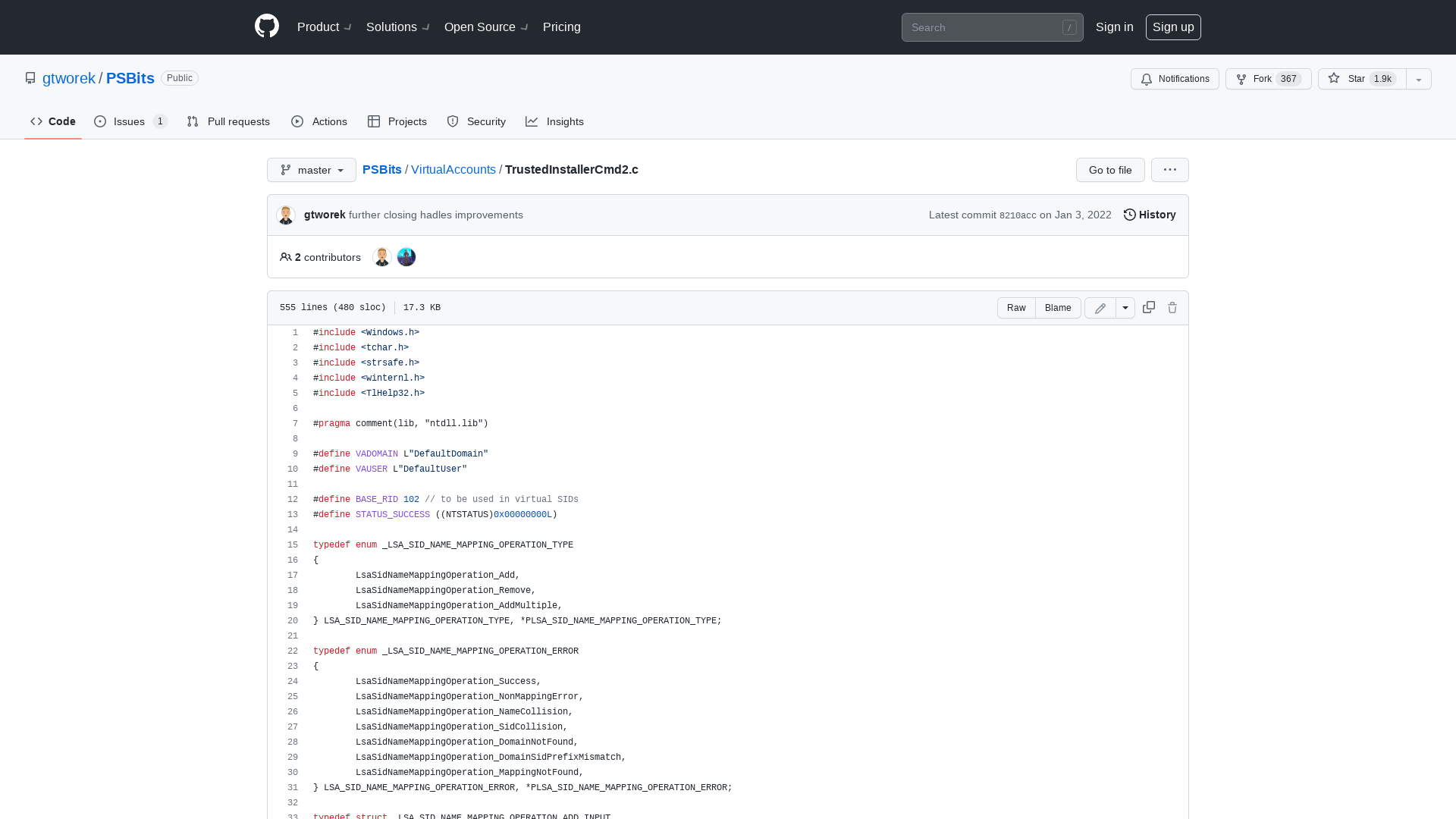
Task: Expand the Open Source menu
Action: (x=486, y=27)
